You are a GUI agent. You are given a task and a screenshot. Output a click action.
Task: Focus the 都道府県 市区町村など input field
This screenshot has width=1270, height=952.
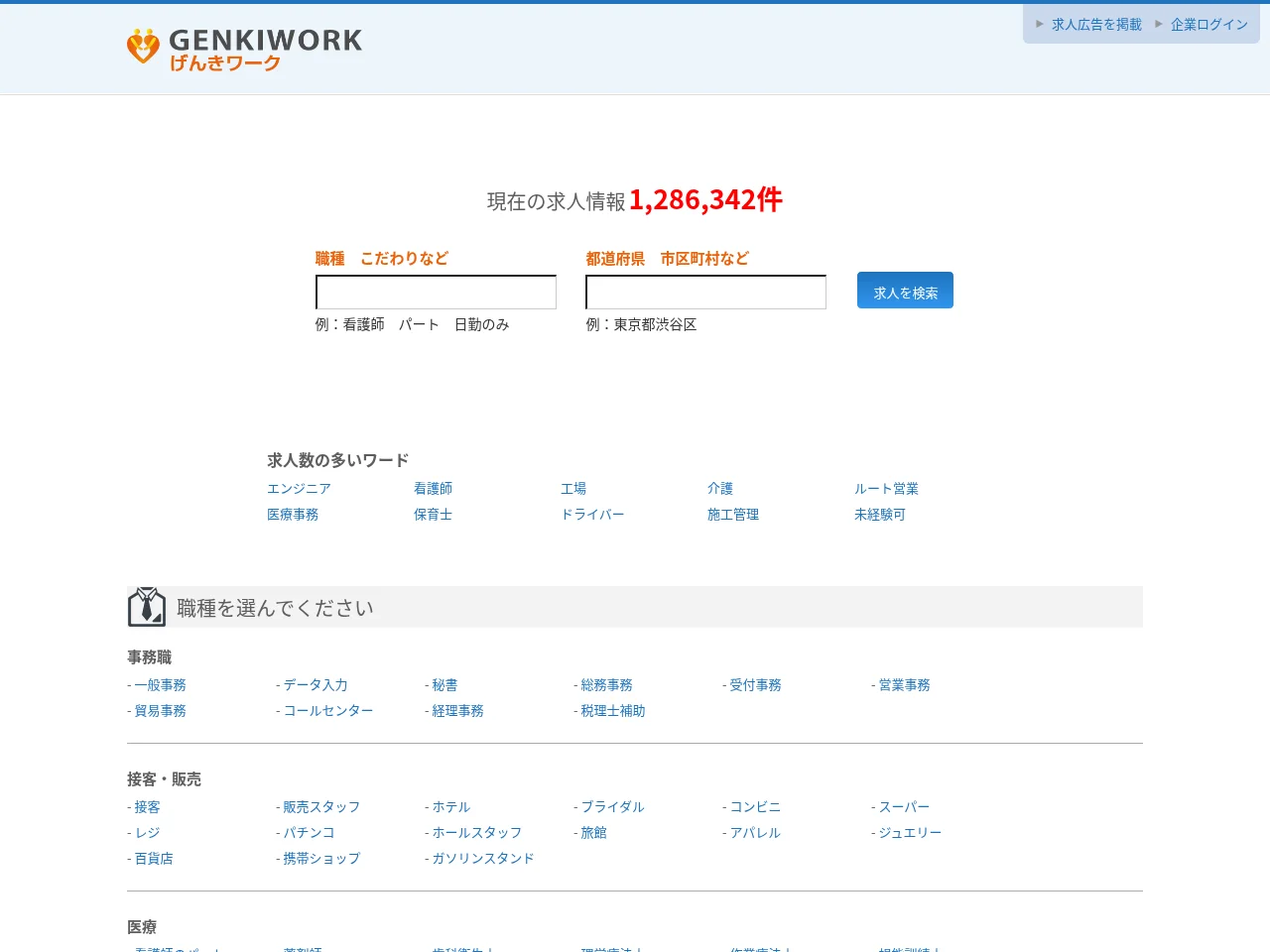click(x=705, y=293)
